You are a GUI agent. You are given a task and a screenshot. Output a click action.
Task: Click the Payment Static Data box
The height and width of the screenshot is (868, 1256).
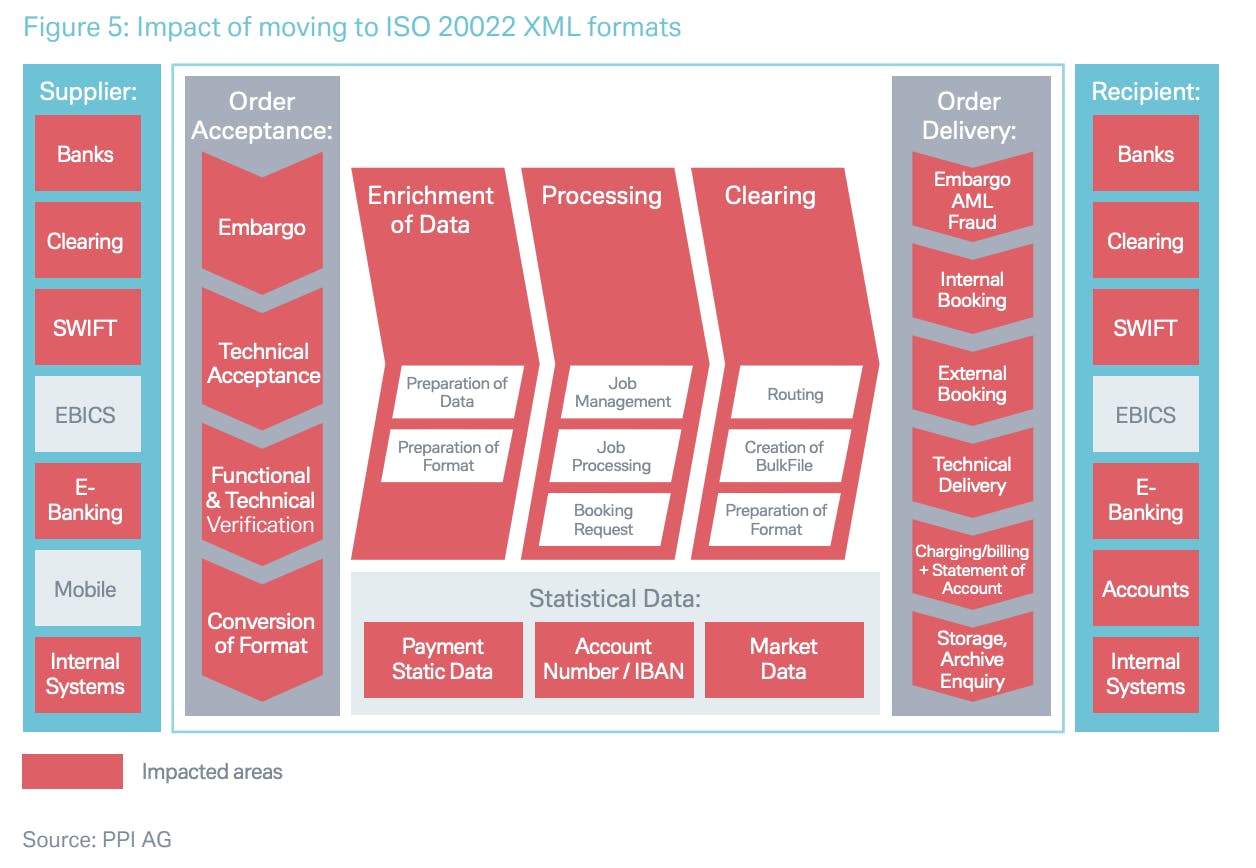pos(443,659)
